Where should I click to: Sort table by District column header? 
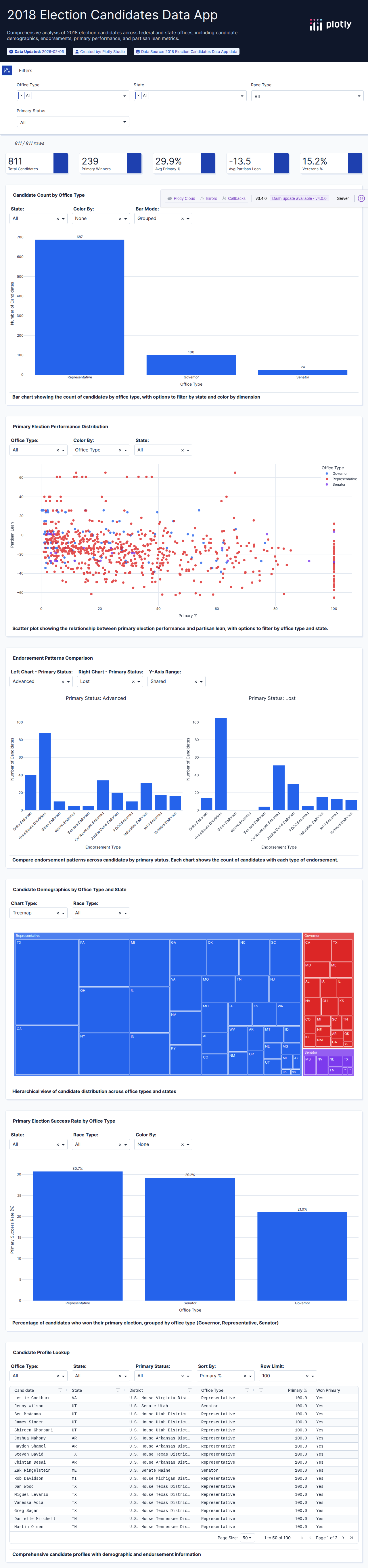point(136,1390)
